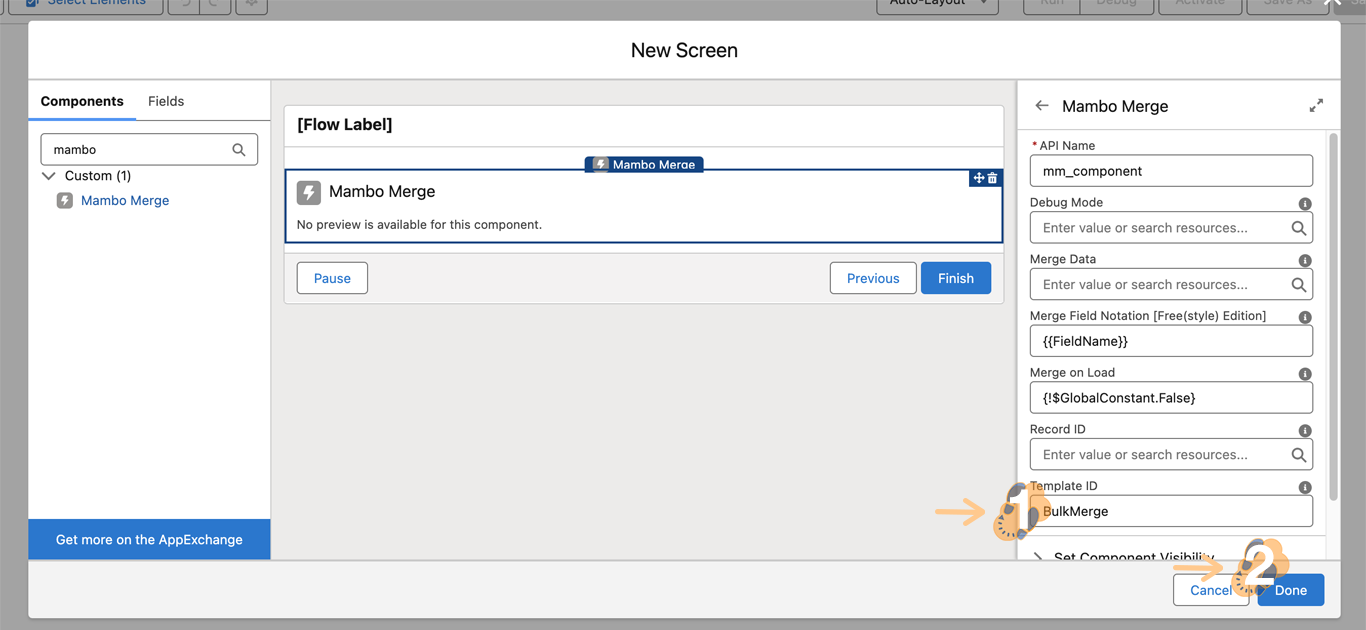Click the info icon for Merge on Load
The image size is (1366, 630).
point(1304,374)
